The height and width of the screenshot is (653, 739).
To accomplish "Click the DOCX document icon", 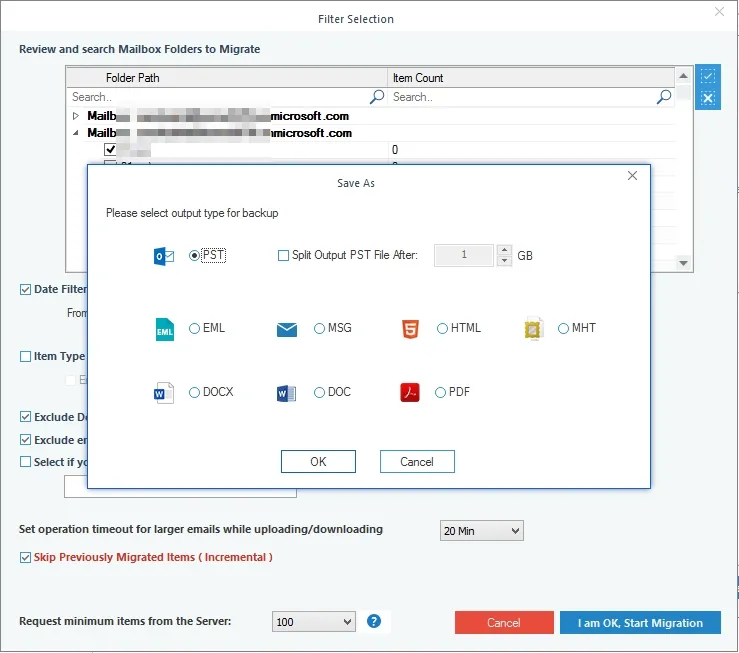I will [x=164, y=392].
